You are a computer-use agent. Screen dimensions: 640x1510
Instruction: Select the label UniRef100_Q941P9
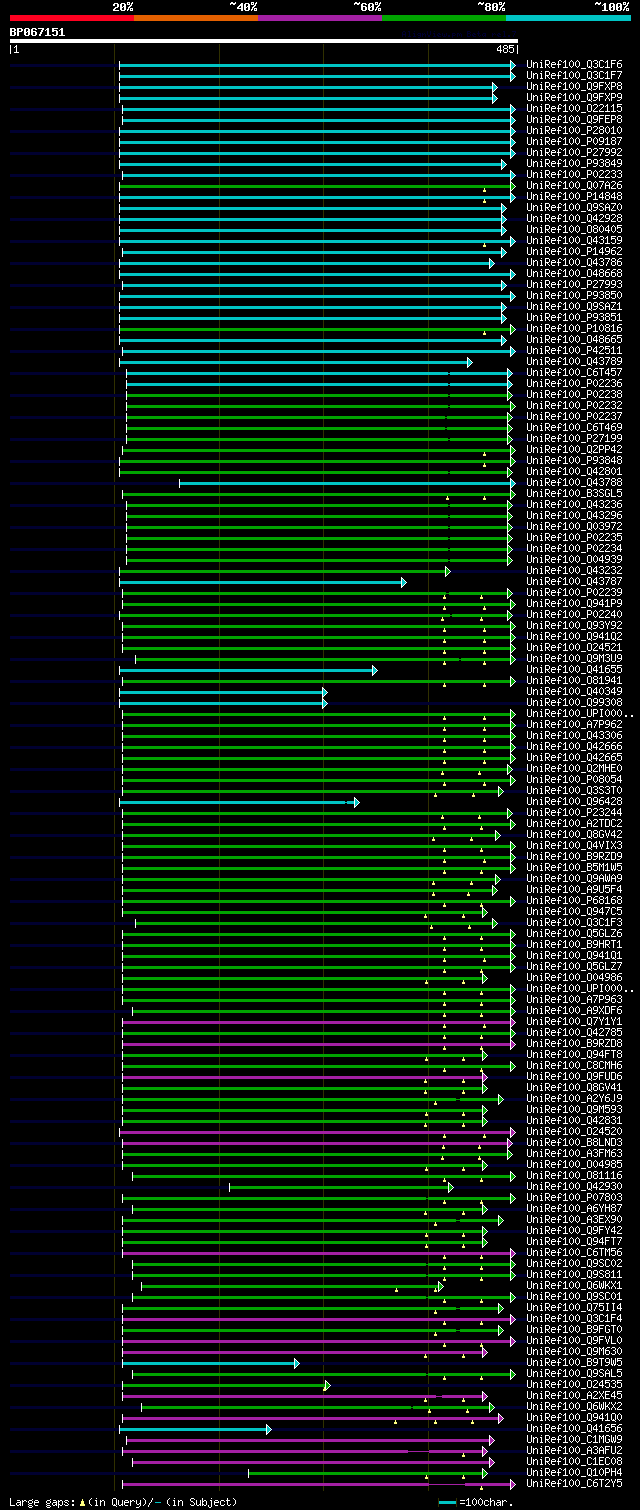tap(575, 604)
